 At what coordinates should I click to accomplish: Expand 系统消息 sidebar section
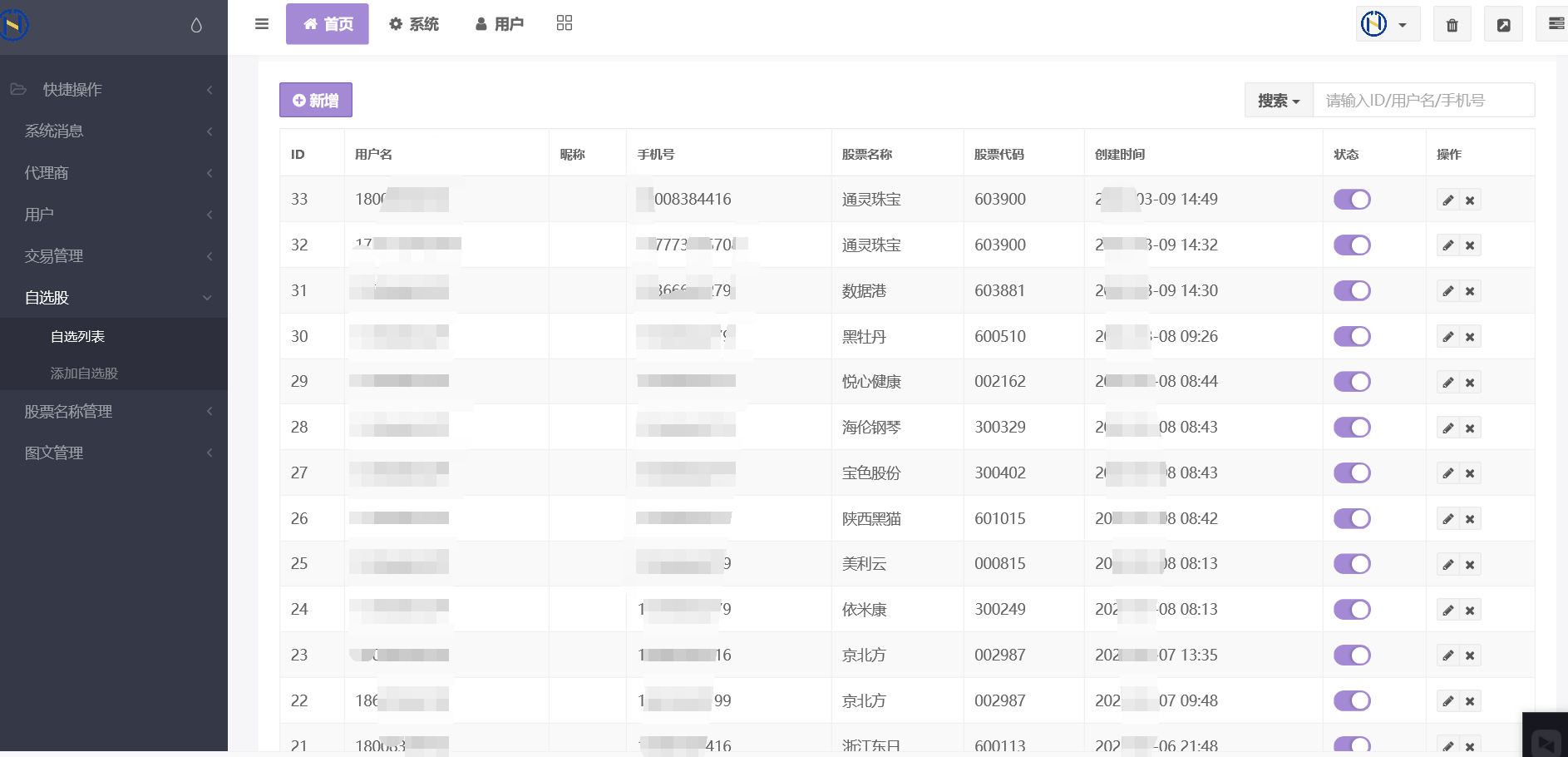114,131
